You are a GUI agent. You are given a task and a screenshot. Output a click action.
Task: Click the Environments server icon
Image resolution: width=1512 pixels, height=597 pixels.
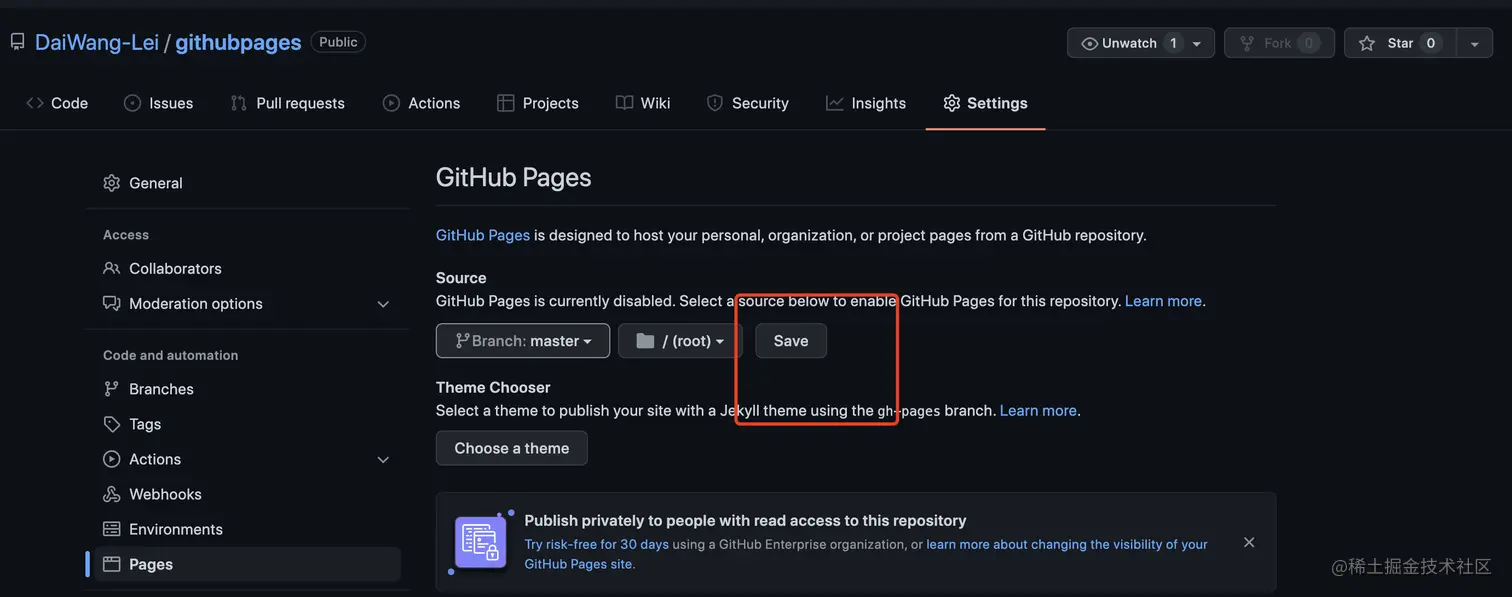(111, 529)
